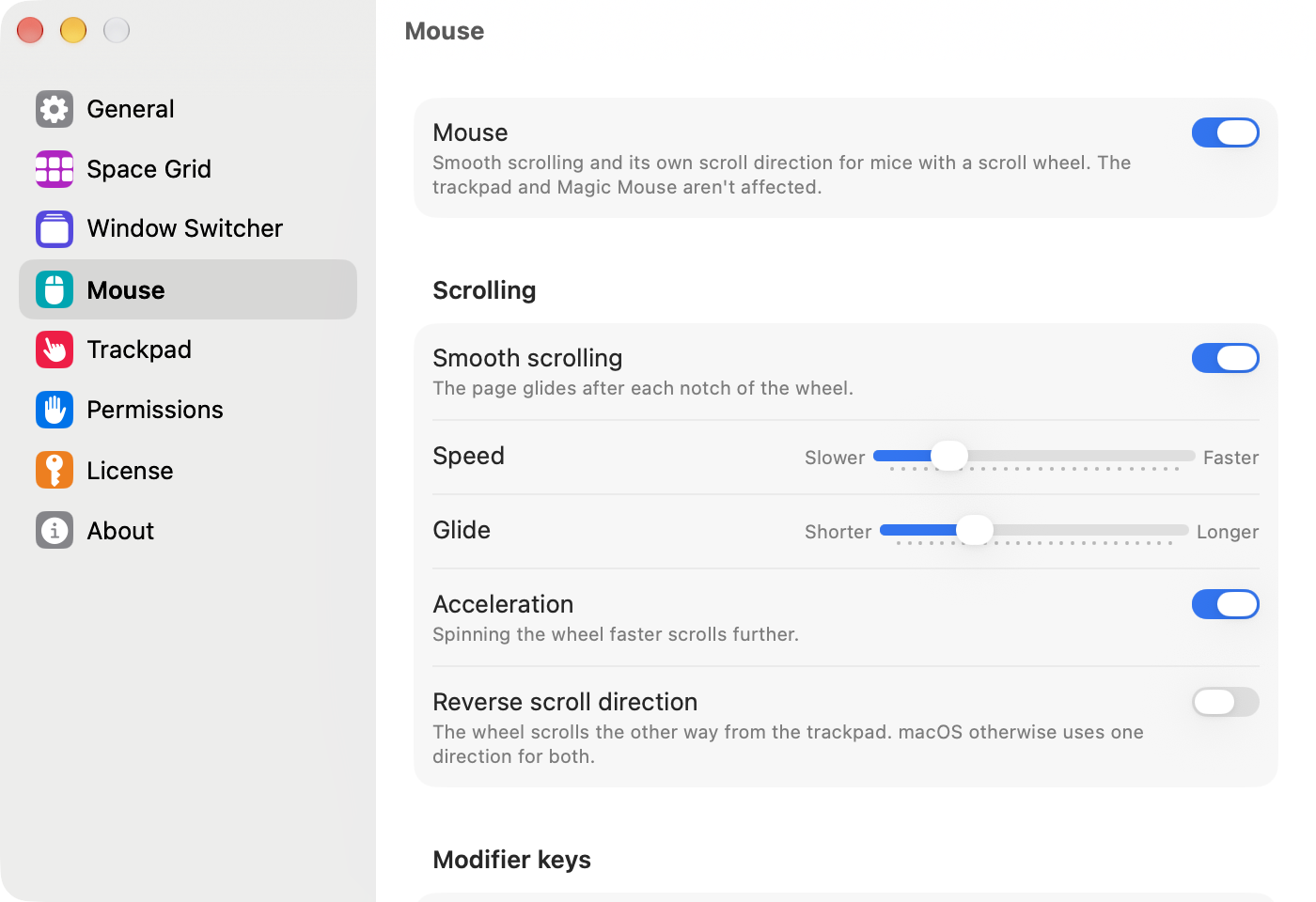The width and height of the screenshot is (1316, 902).
Task: Open the About section label
Action: point(120,531)
